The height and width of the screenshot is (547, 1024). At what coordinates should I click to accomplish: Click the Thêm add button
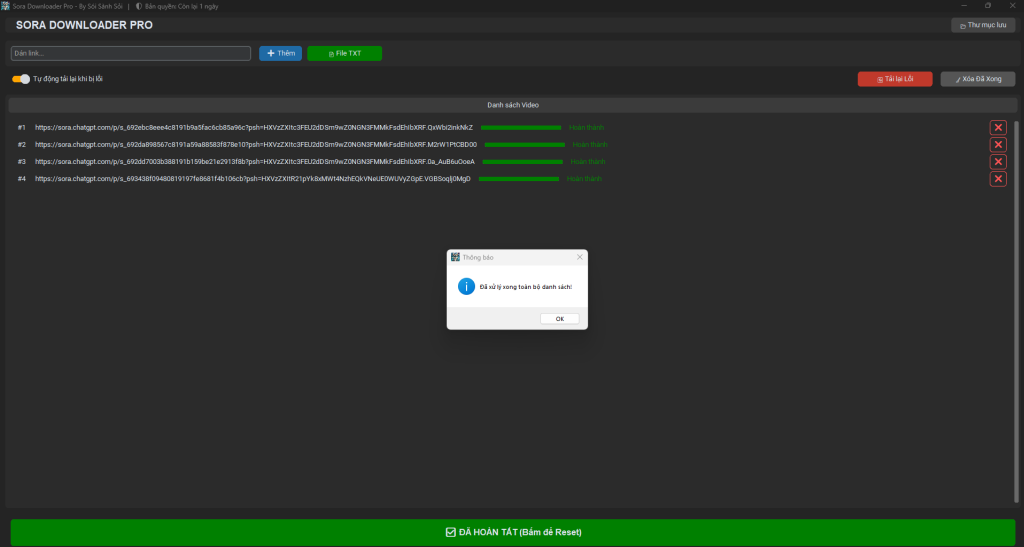click(x=280, y=54)
